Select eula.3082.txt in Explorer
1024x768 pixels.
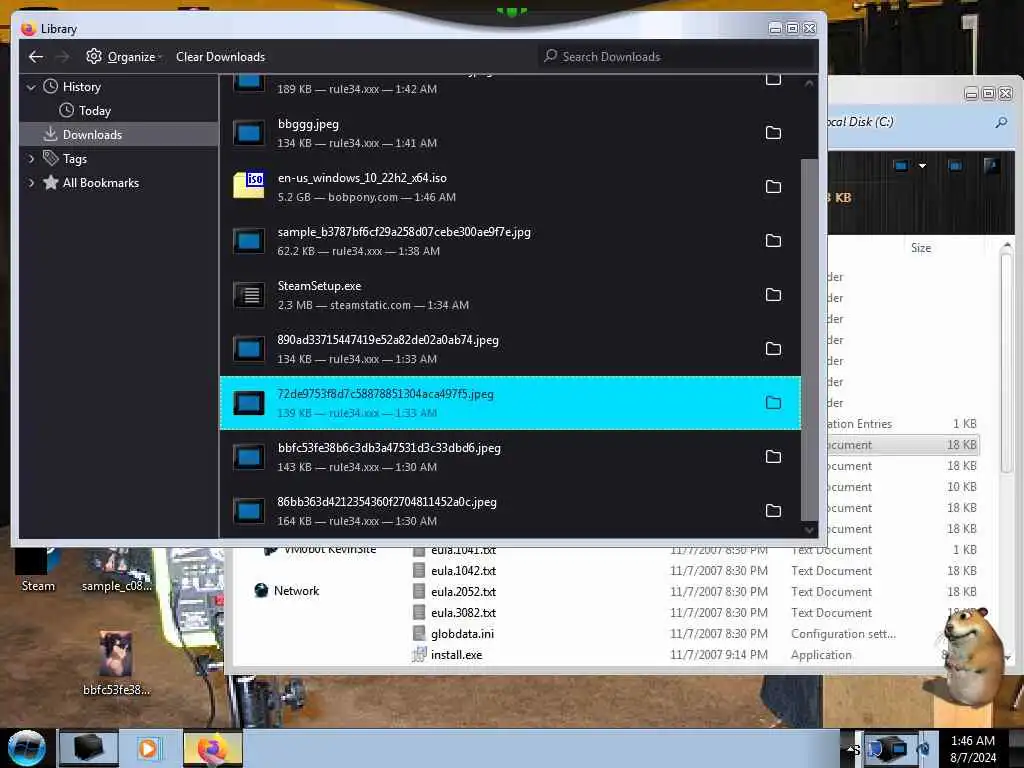tap(463, 613)
